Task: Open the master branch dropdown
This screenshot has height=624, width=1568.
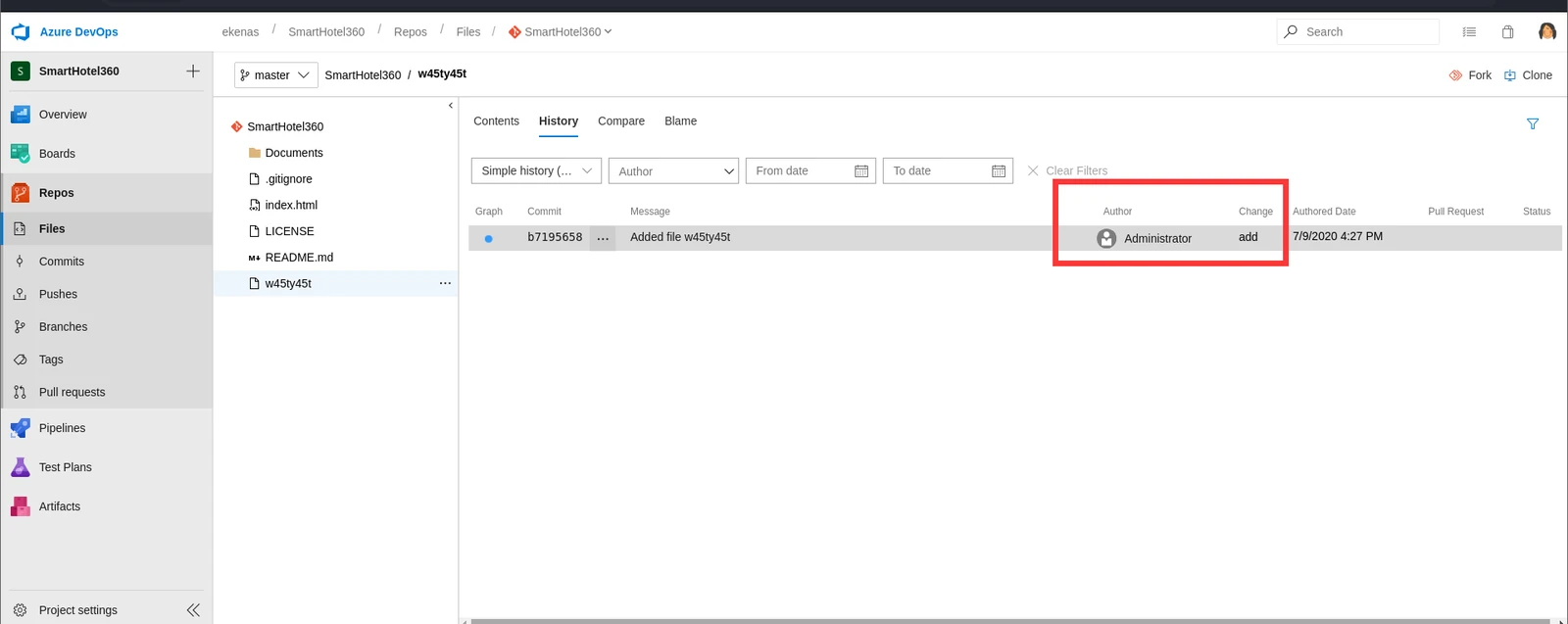Action: (x=276, y=75)
